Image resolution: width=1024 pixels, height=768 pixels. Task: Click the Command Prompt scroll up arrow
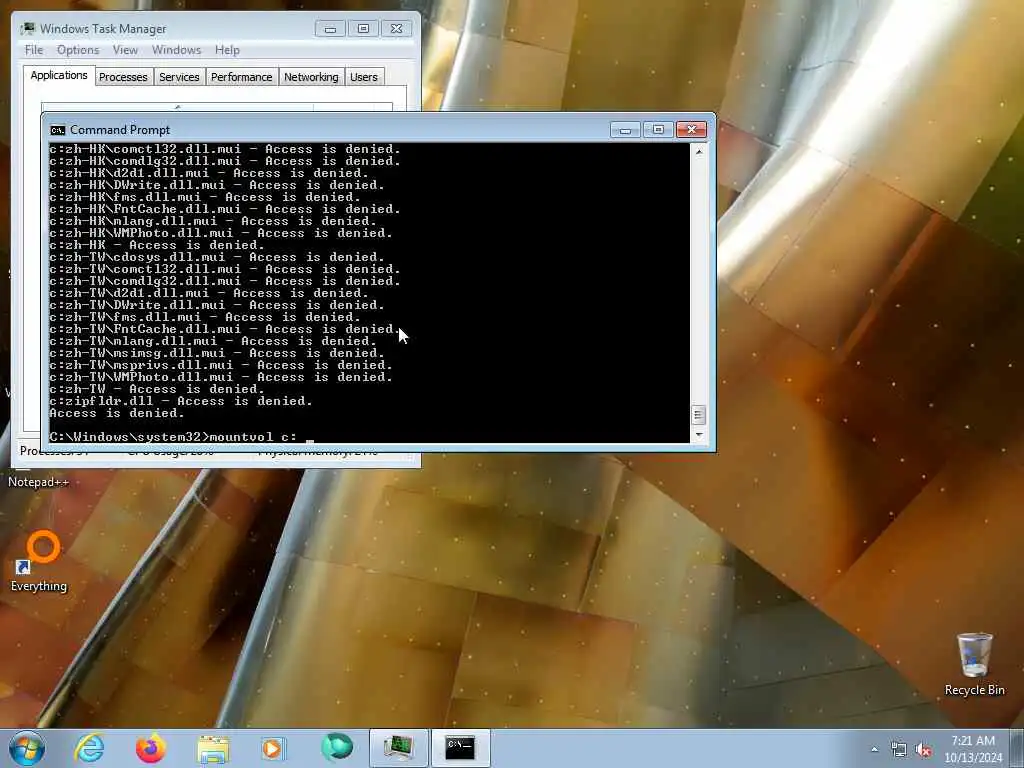coord(699,152)
